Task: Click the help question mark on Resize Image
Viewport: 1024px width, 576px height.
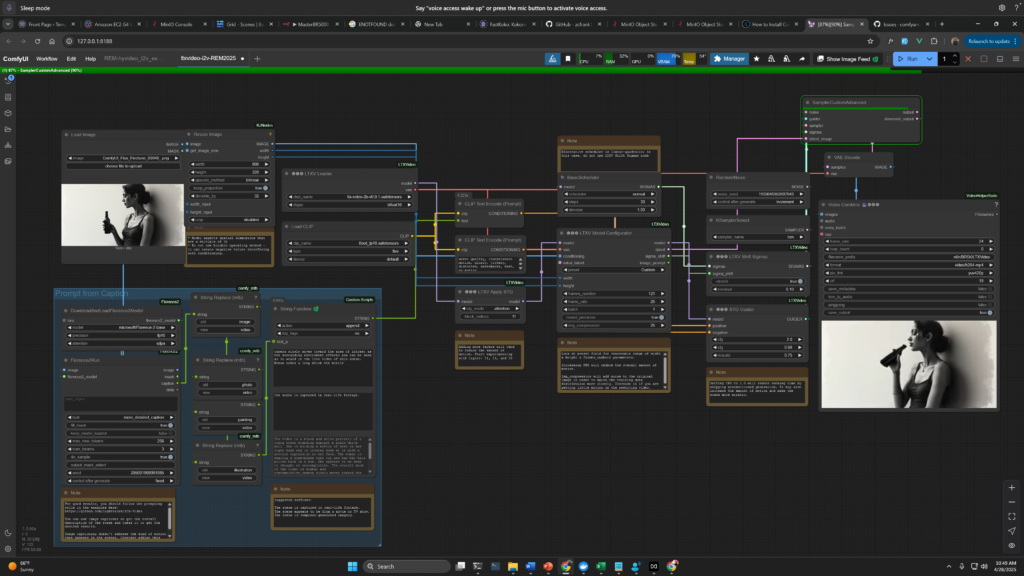Action: tap(270, 135)
